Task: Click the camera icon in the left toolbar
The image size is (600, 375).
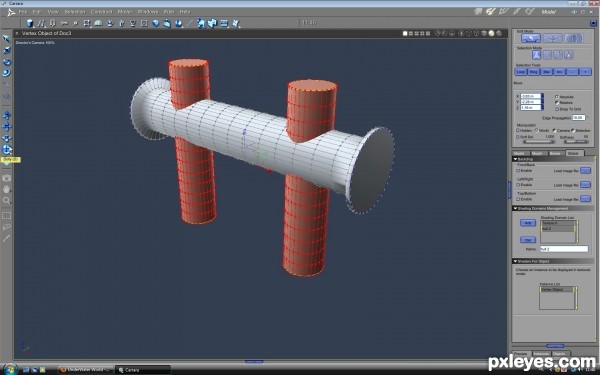Action: click(x=7, y=178)
